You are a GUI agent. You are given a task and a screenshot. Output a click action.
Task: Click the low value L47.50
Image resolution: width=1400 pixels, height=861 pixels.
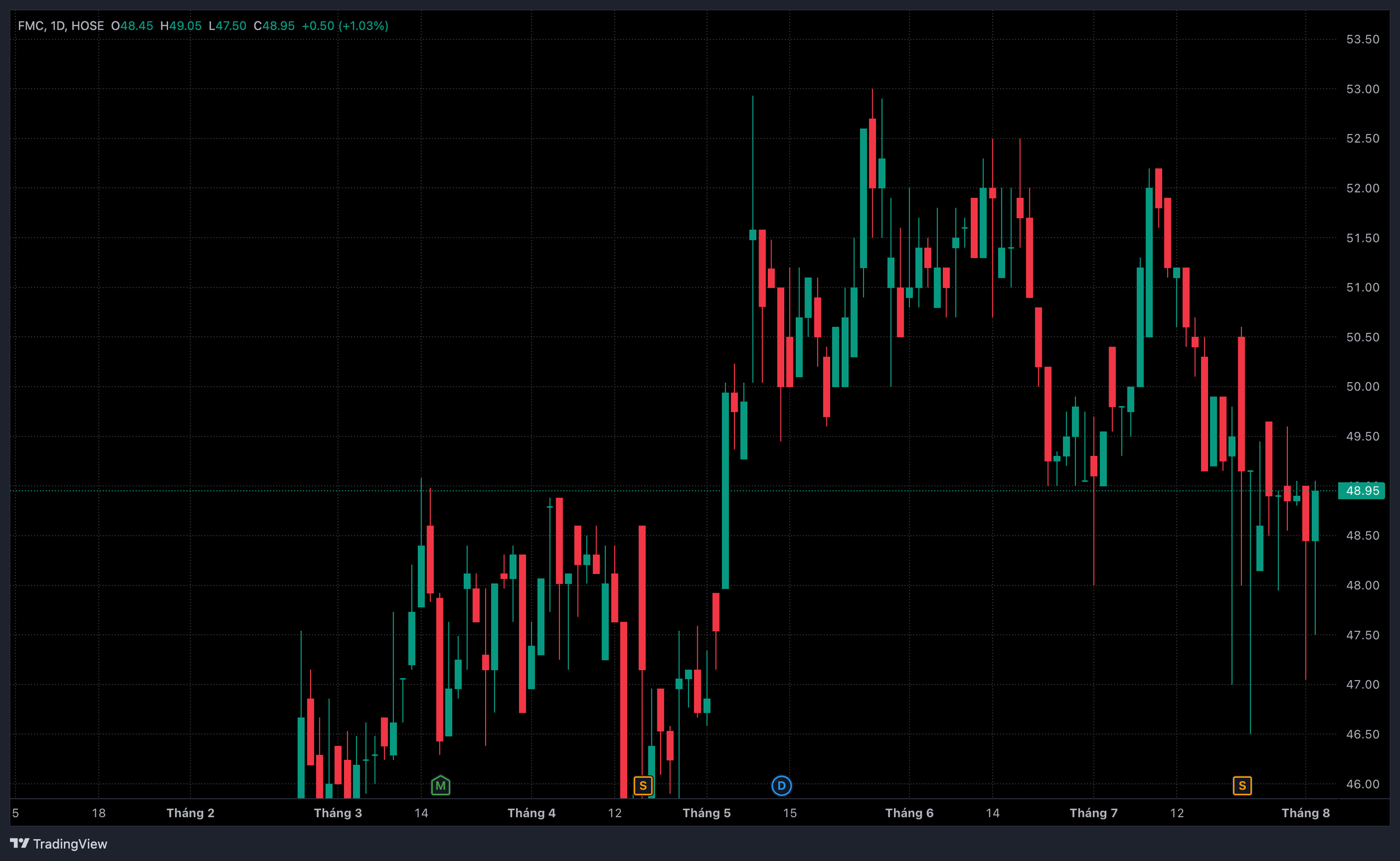click(x=228, y=26)
